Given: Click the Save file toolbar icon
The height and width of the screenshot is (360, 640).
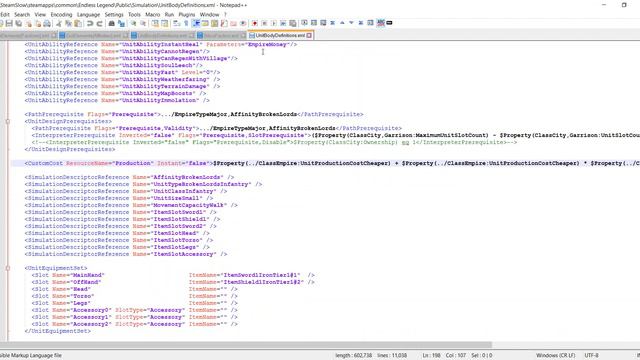Looking at the screenshot, I should (x=9, y=23).
